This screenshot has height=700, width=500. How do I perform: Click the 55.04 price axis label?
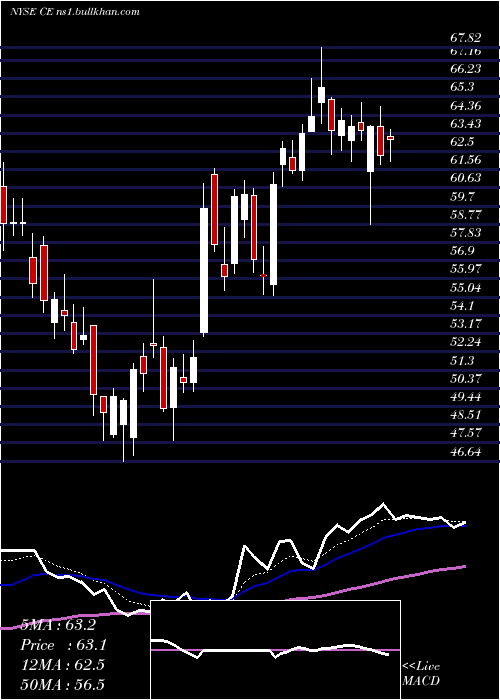point(466,288)
